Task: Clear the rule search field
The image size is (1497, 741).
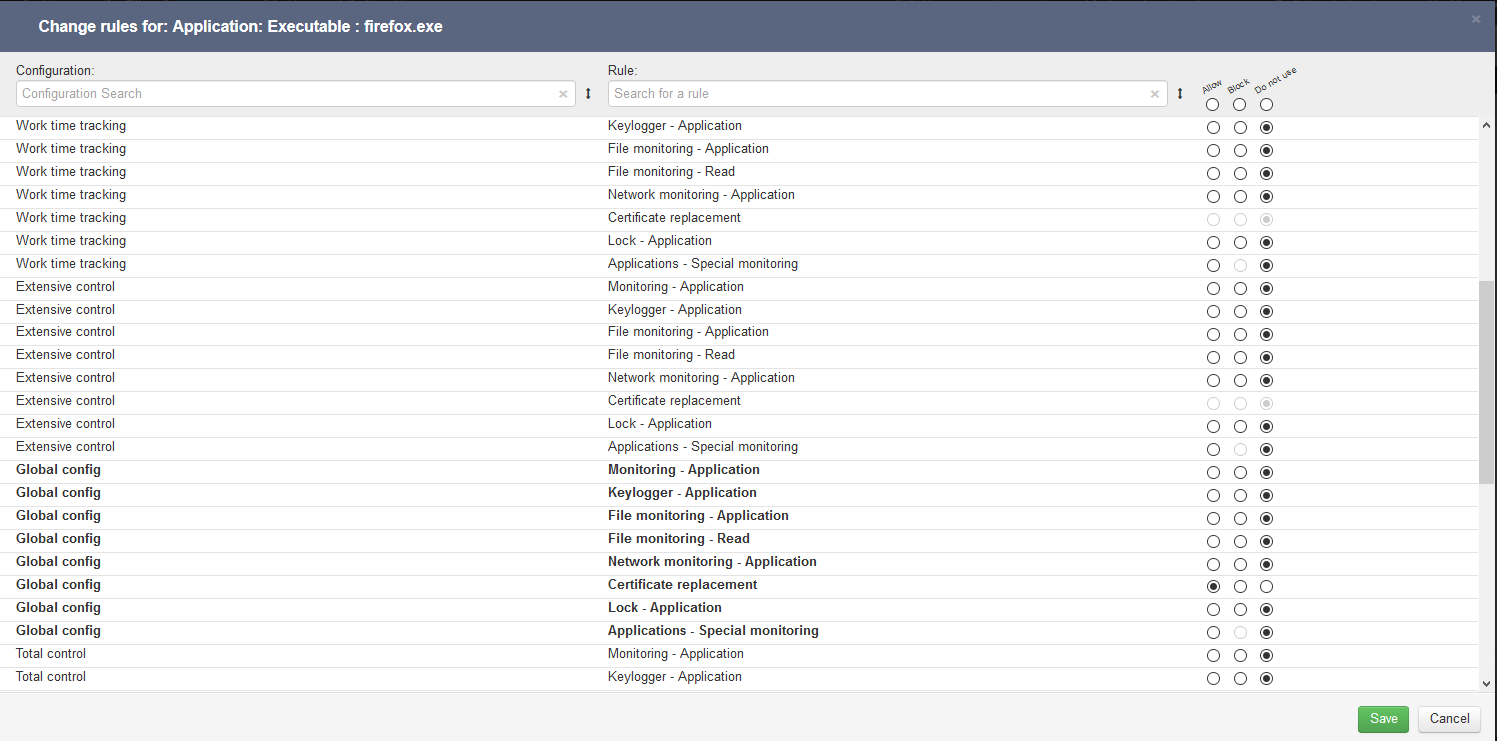Action: tap(1155, 94)
